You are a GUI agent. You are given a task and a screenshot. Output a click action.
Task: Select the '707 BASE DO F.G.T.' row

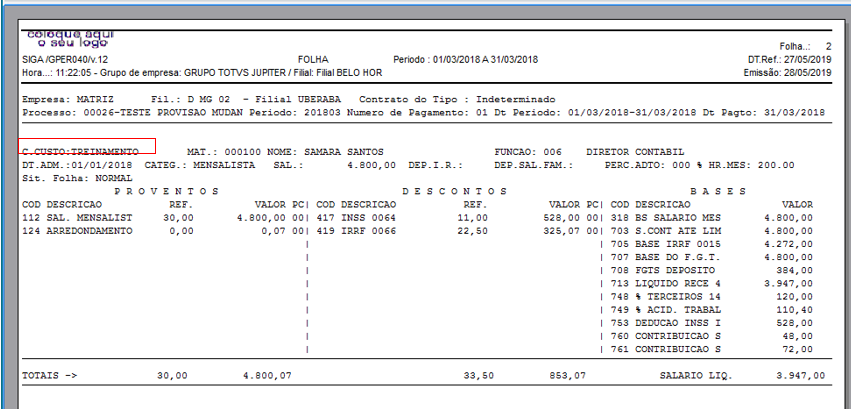pos(712,257)
